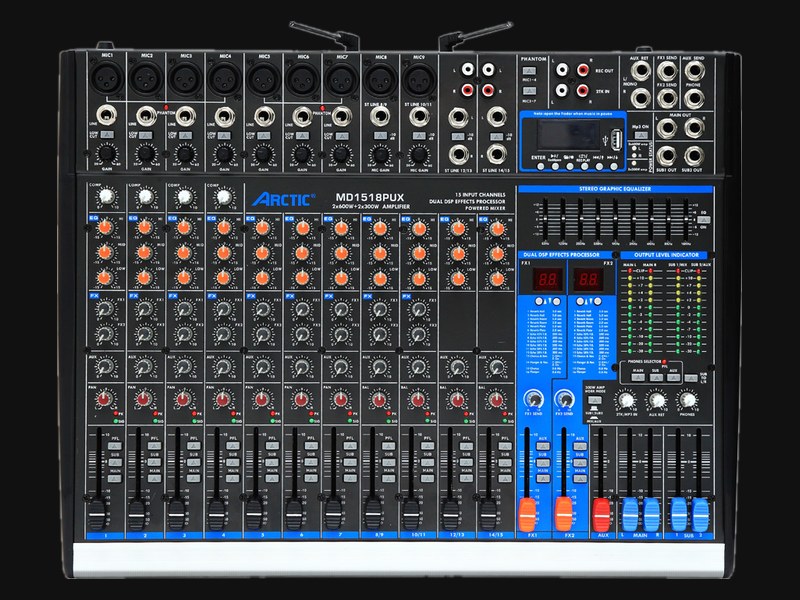Click the PHONES level white knob
This screenshot has width=800, height=600.
688,401
